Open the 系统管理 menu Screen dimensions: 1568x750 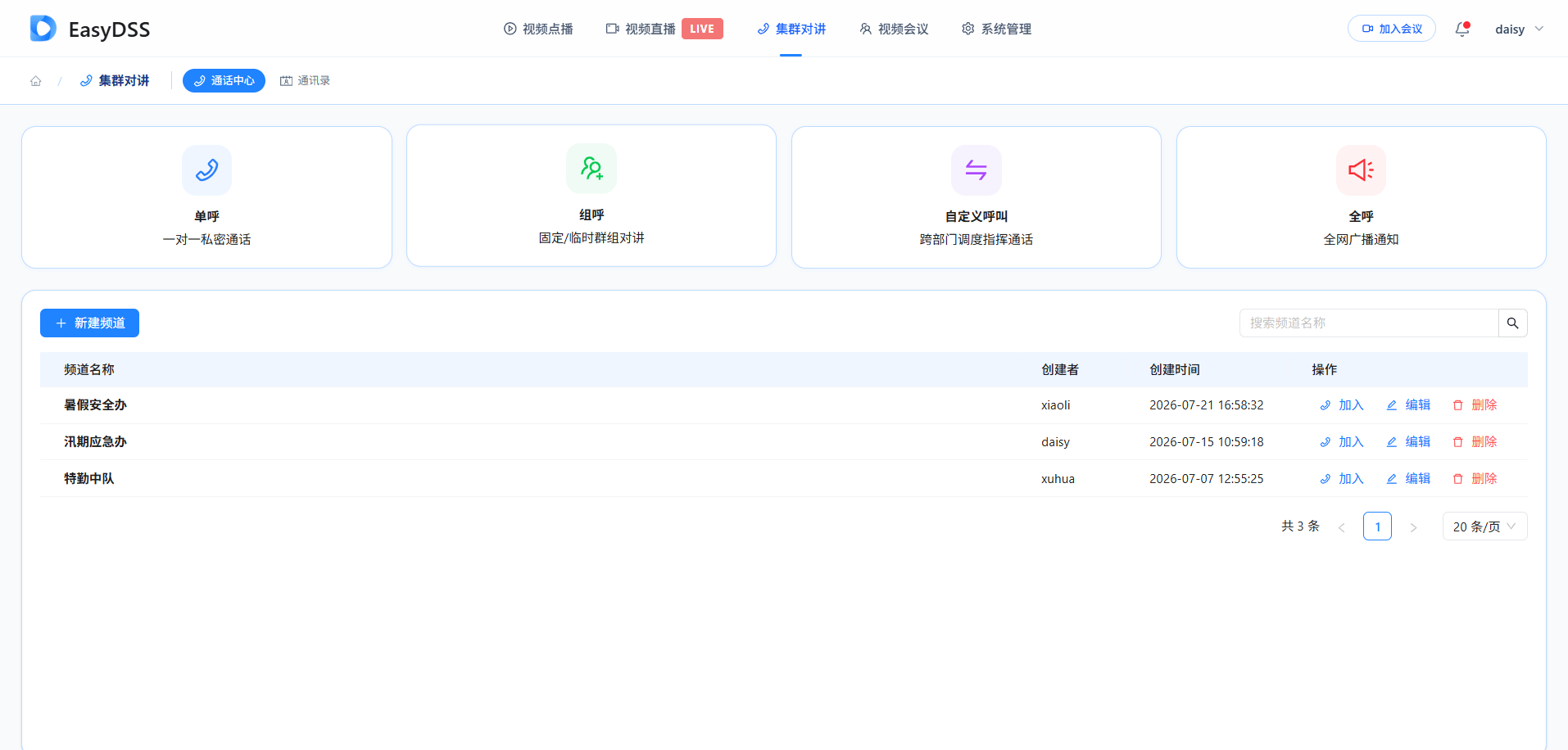click(996, 29)
